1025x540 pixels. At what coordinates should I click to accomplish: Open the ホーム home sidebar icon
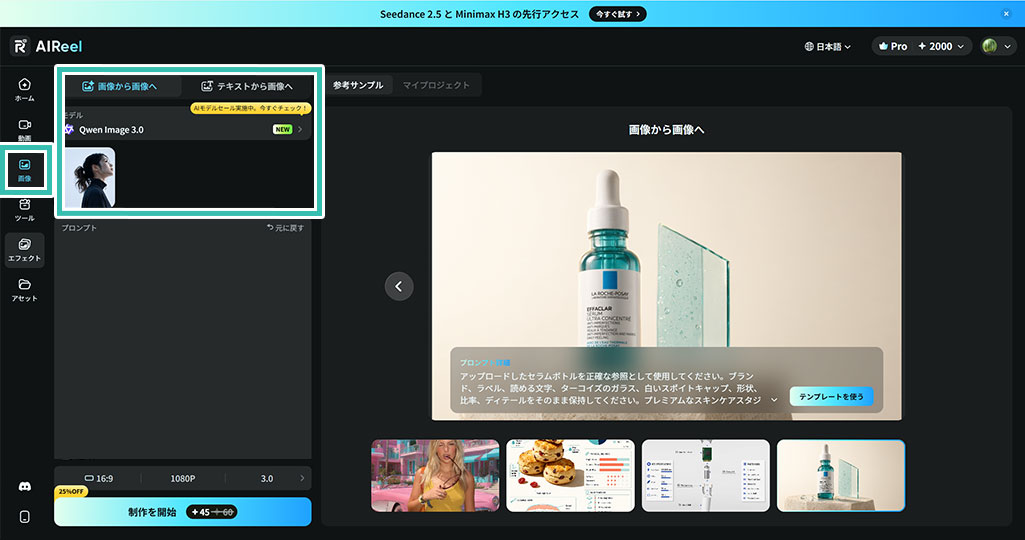[x=24, y=90]
